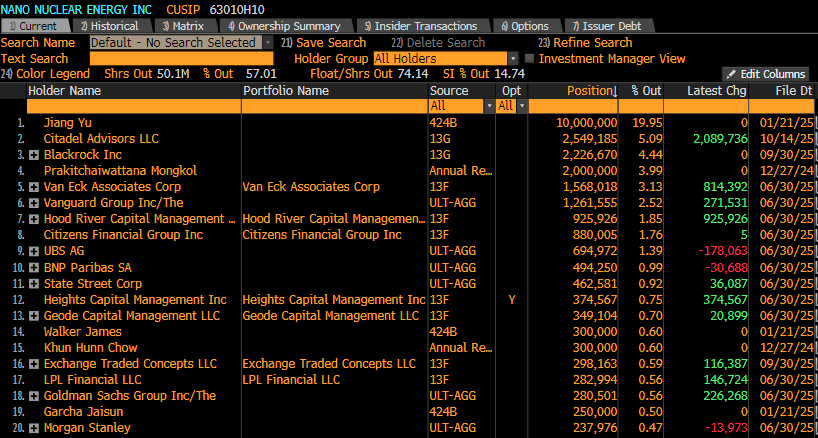Select holder LPL Financial LLC

pyautogui.click(x=92, y=380)
